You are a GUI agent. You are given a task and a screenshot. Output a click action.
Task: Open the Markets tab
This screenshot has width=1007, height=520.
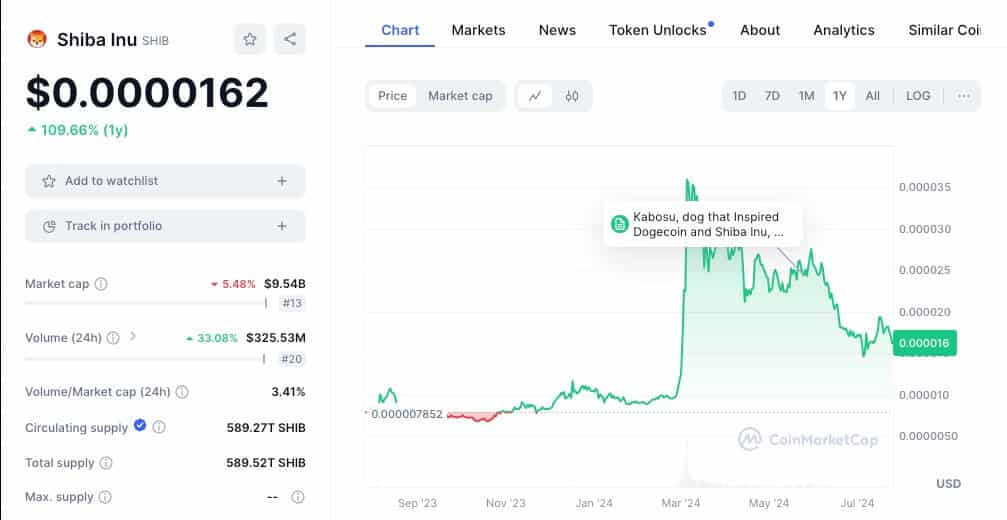[x=478, y=30]
